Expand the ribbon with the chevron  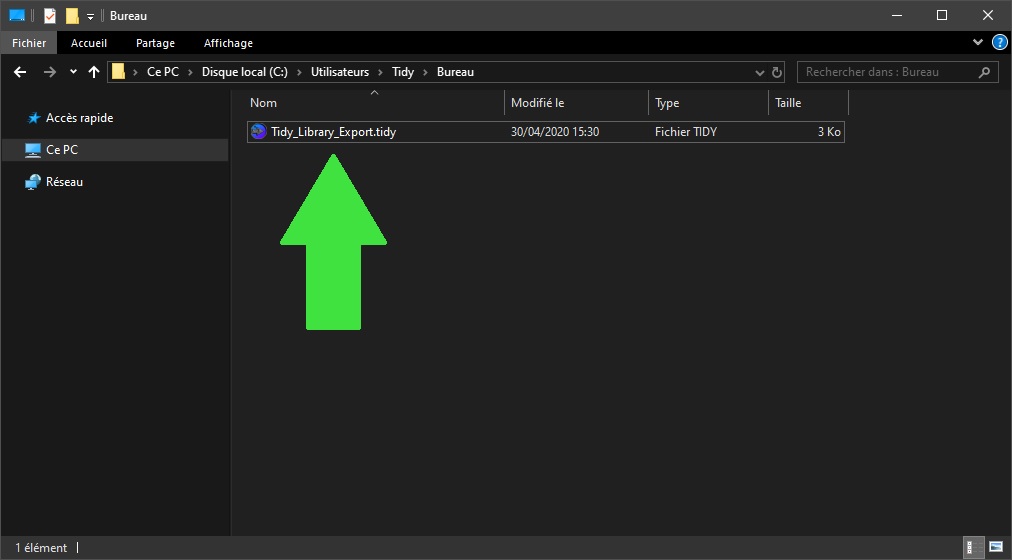pyautogui.click(x=977, y=43)
